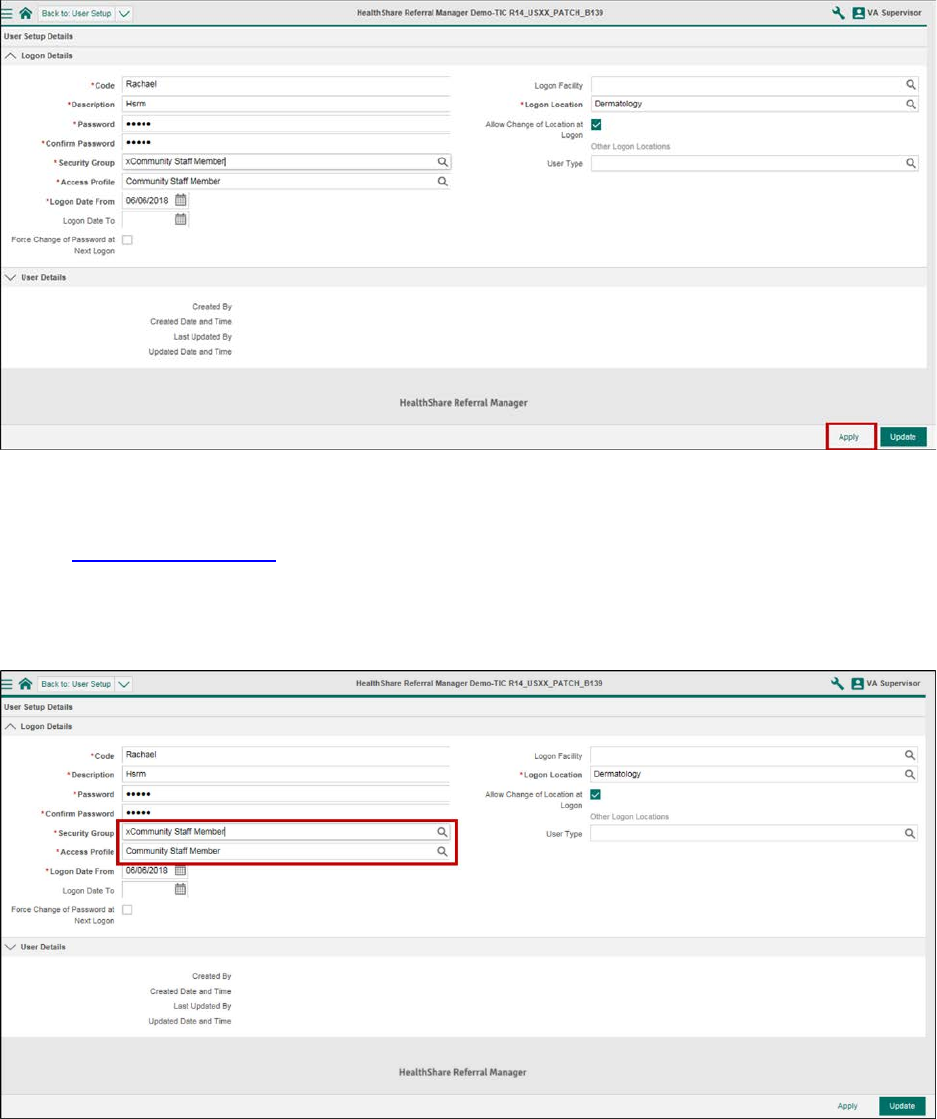Click wrench tools icon in lower screenshot
The width and height of the screenshot is (937, 1119).
tap(838, 684)
